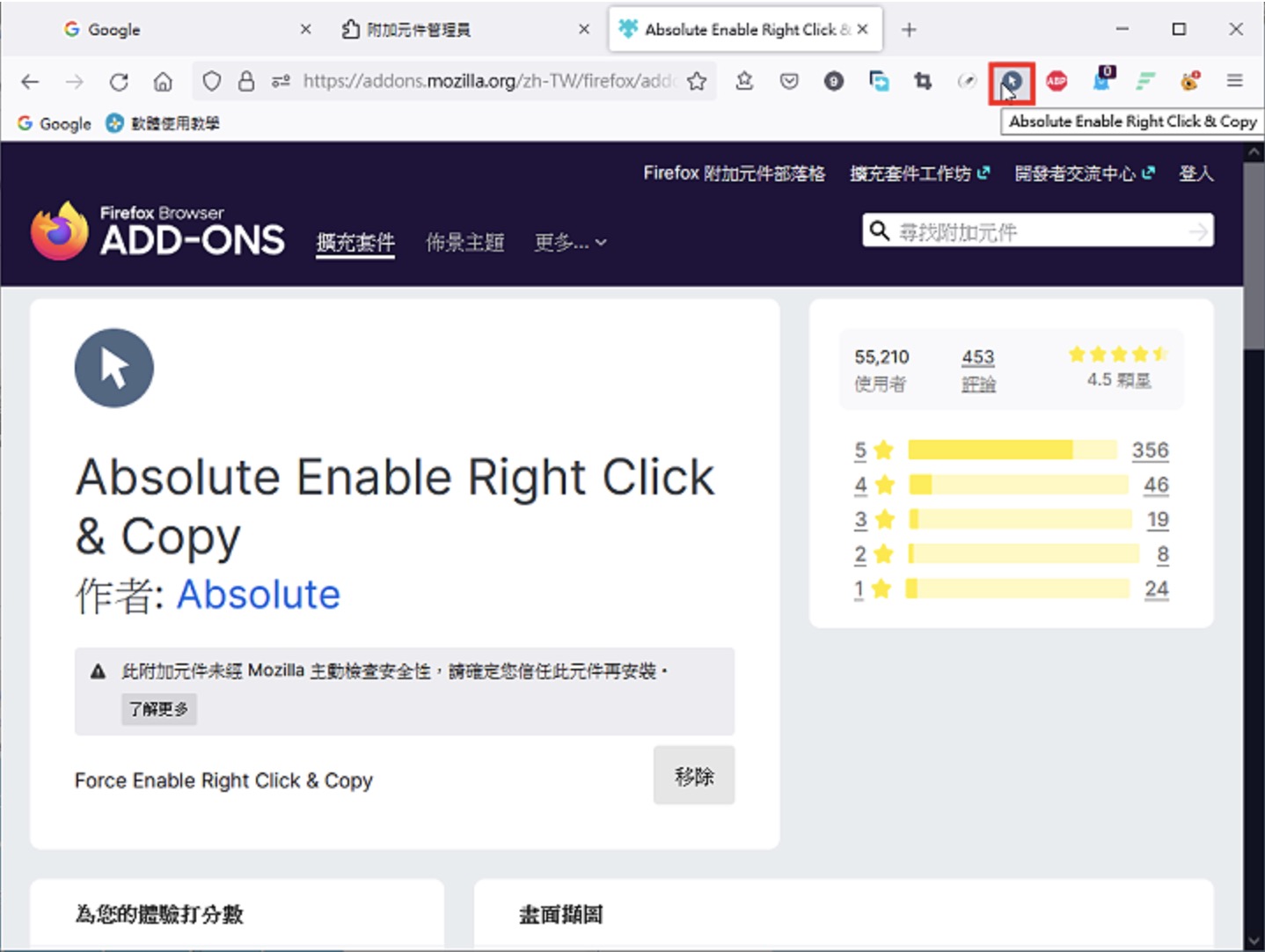Image resolution: width=1265 pixels, height=952 pixels.
Task: Open the Firefox hamburger application menu
Action: [1234, 81]
